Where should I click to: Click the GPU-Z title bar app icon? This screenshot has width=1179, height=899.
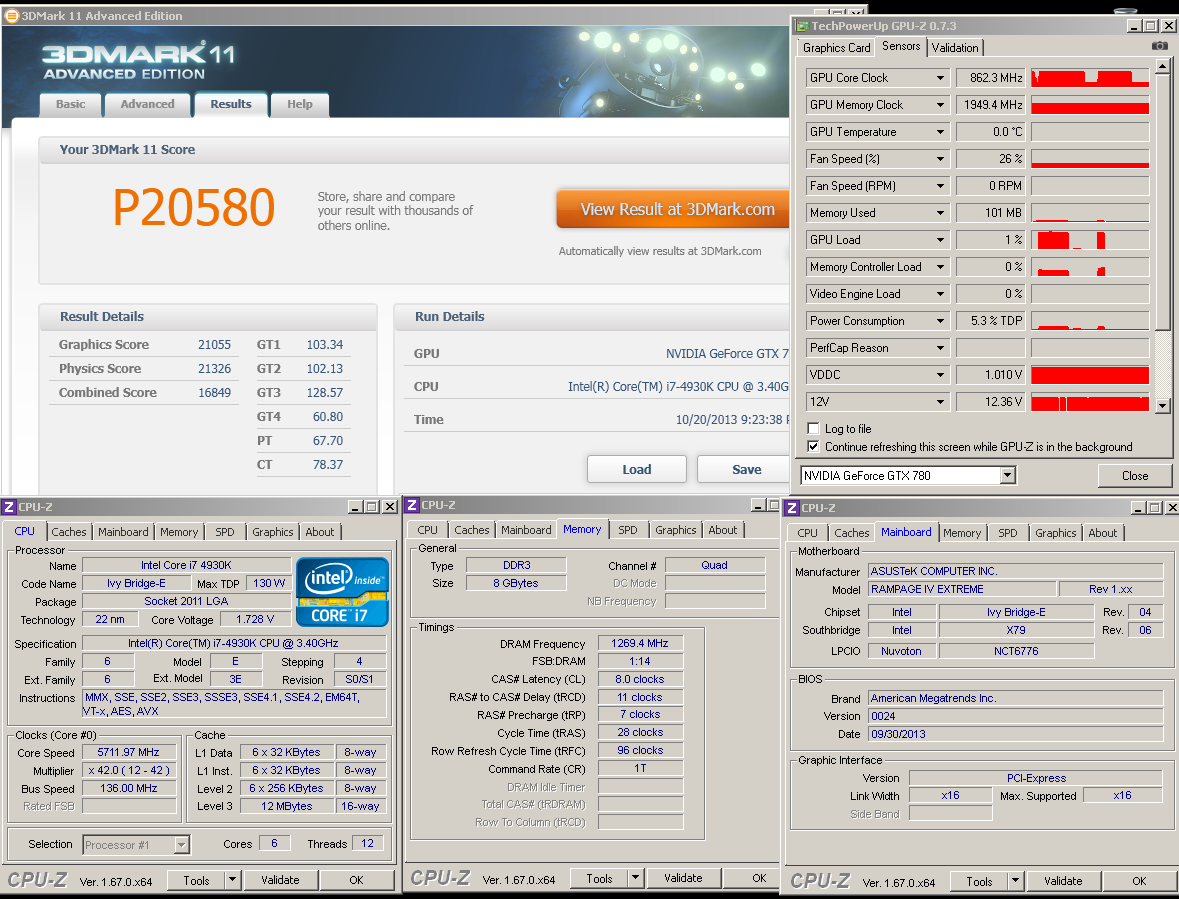click(x=800, y=26)
